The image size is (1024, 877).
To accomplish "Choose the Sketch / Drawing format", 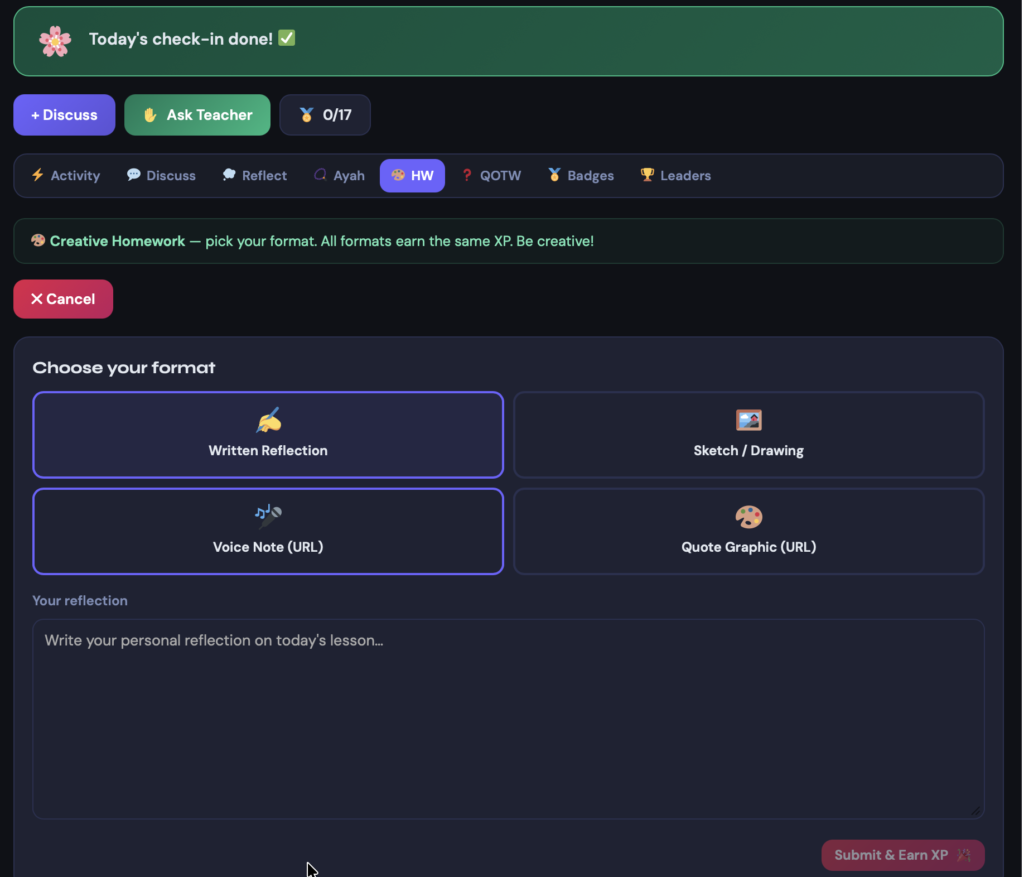I will pyautogui.click(x=748, y=435).
